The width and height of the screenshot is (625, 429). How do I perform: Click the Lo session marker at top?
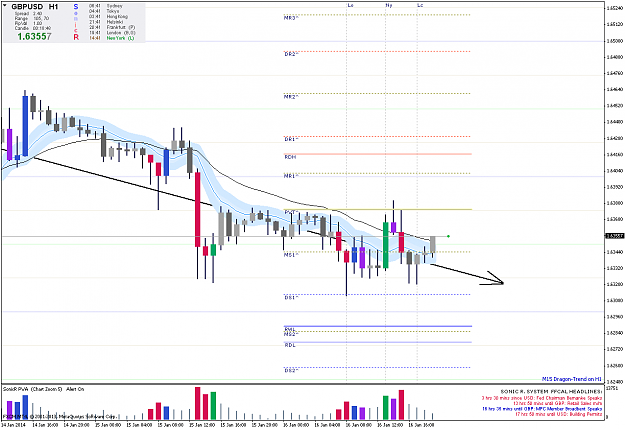350,5
